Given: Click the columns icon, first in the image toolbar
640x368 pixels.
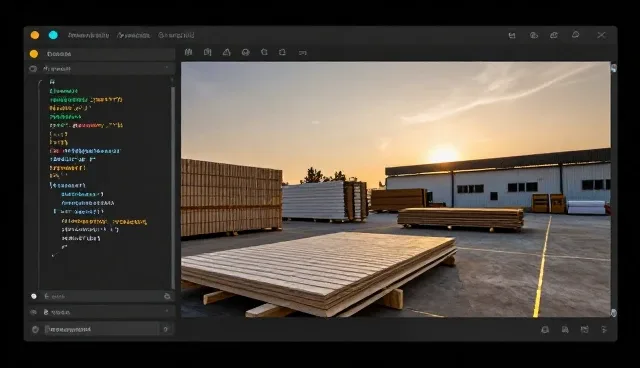Looking at the screenshot, I should coord(188,52).
